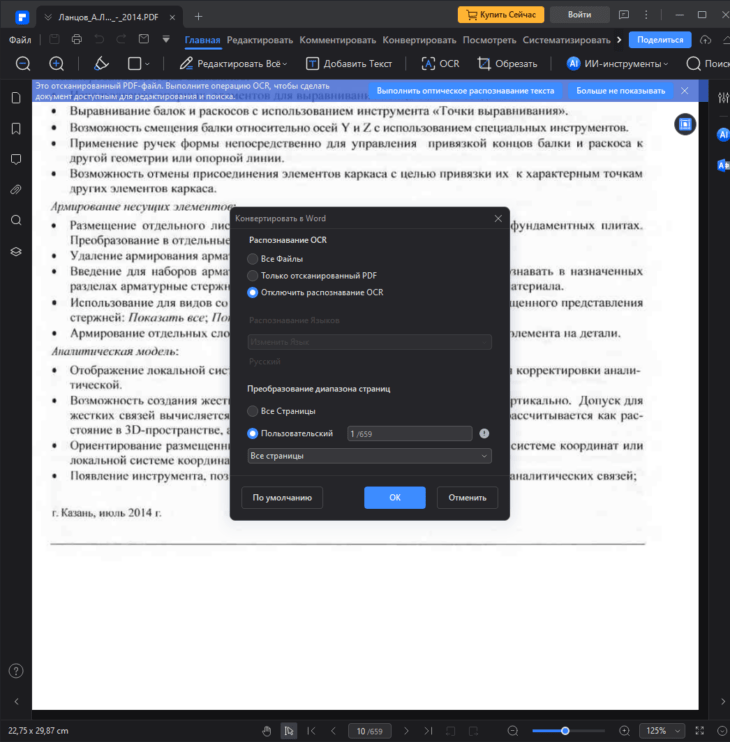Switch to the Главная tab
This screenshot has width=730, height=742.
pos(202,40)
